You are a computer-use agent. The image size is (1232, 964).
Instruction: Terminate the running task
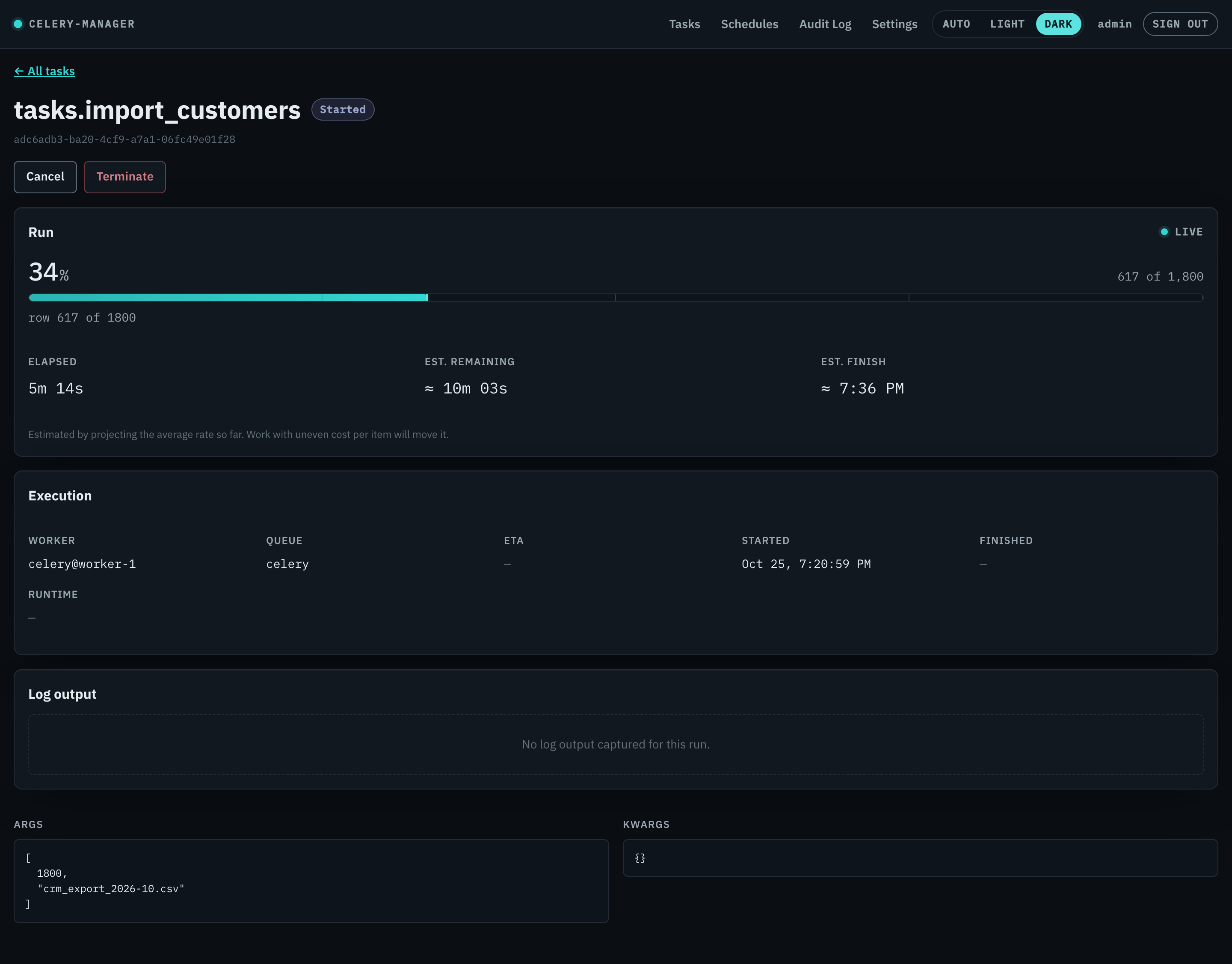[125, 177]
